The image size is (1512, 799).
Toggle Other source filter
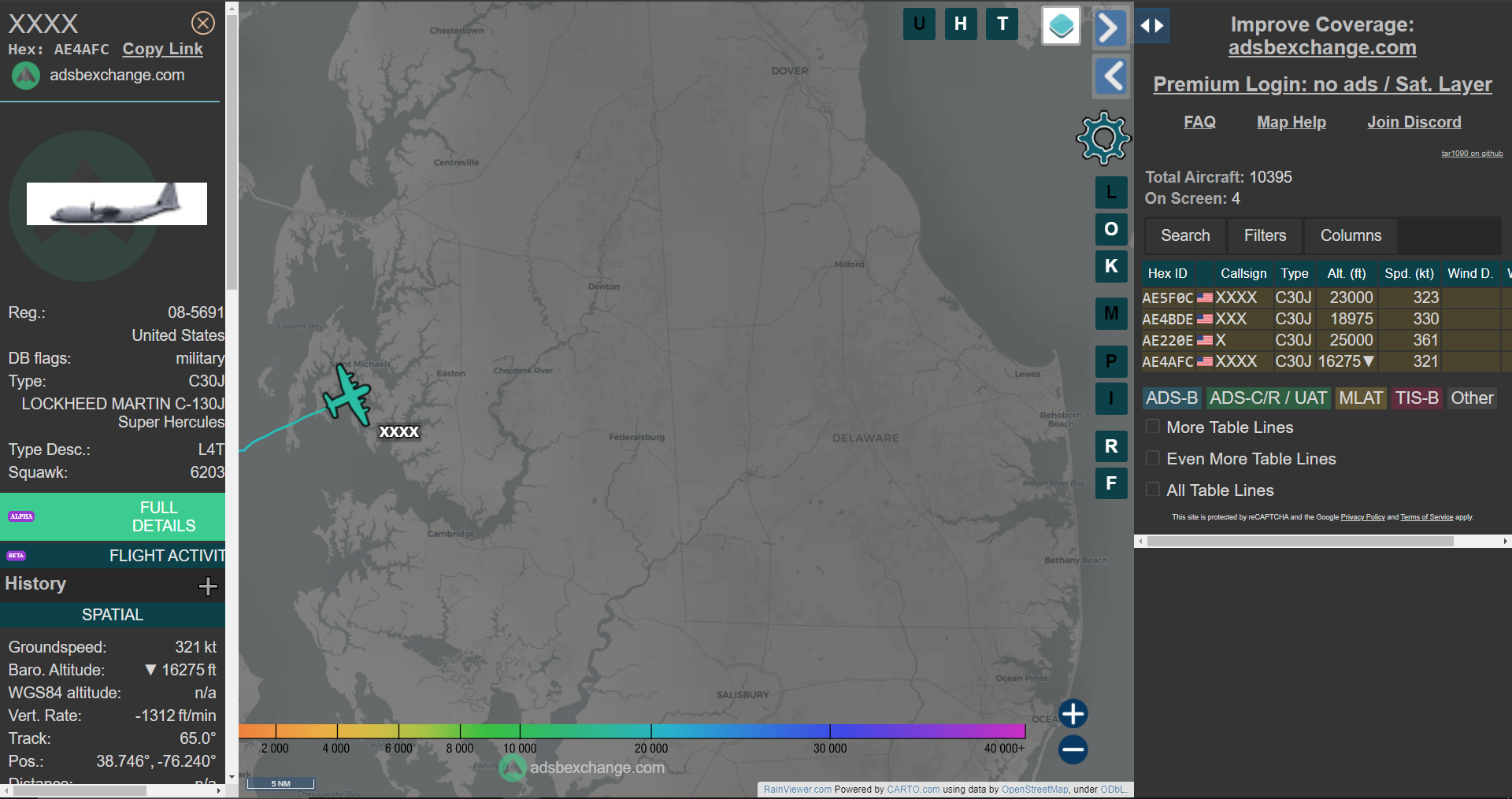[1472, 398]
